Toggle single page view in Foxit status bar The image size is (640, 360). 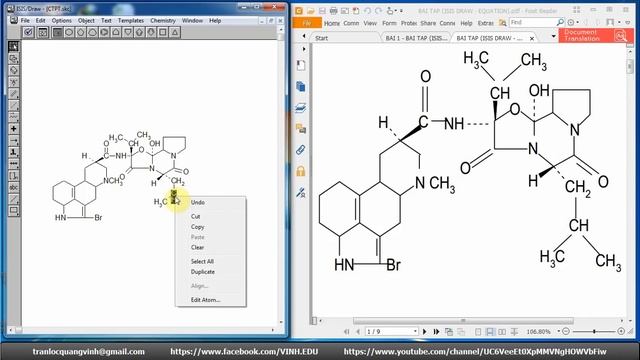478,332
